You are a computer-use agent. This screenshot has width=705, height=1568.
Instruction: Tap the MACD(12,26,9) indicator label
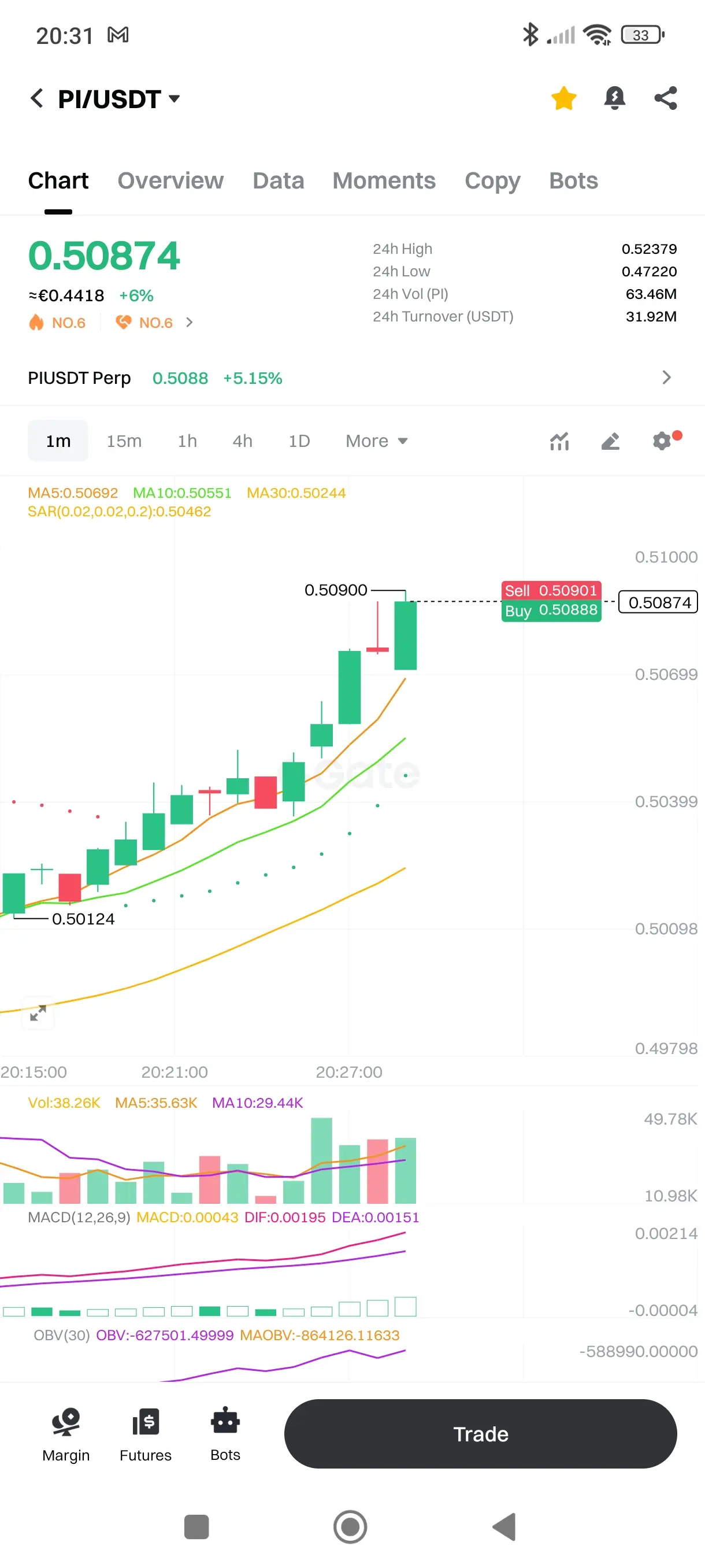point(79,1218)
